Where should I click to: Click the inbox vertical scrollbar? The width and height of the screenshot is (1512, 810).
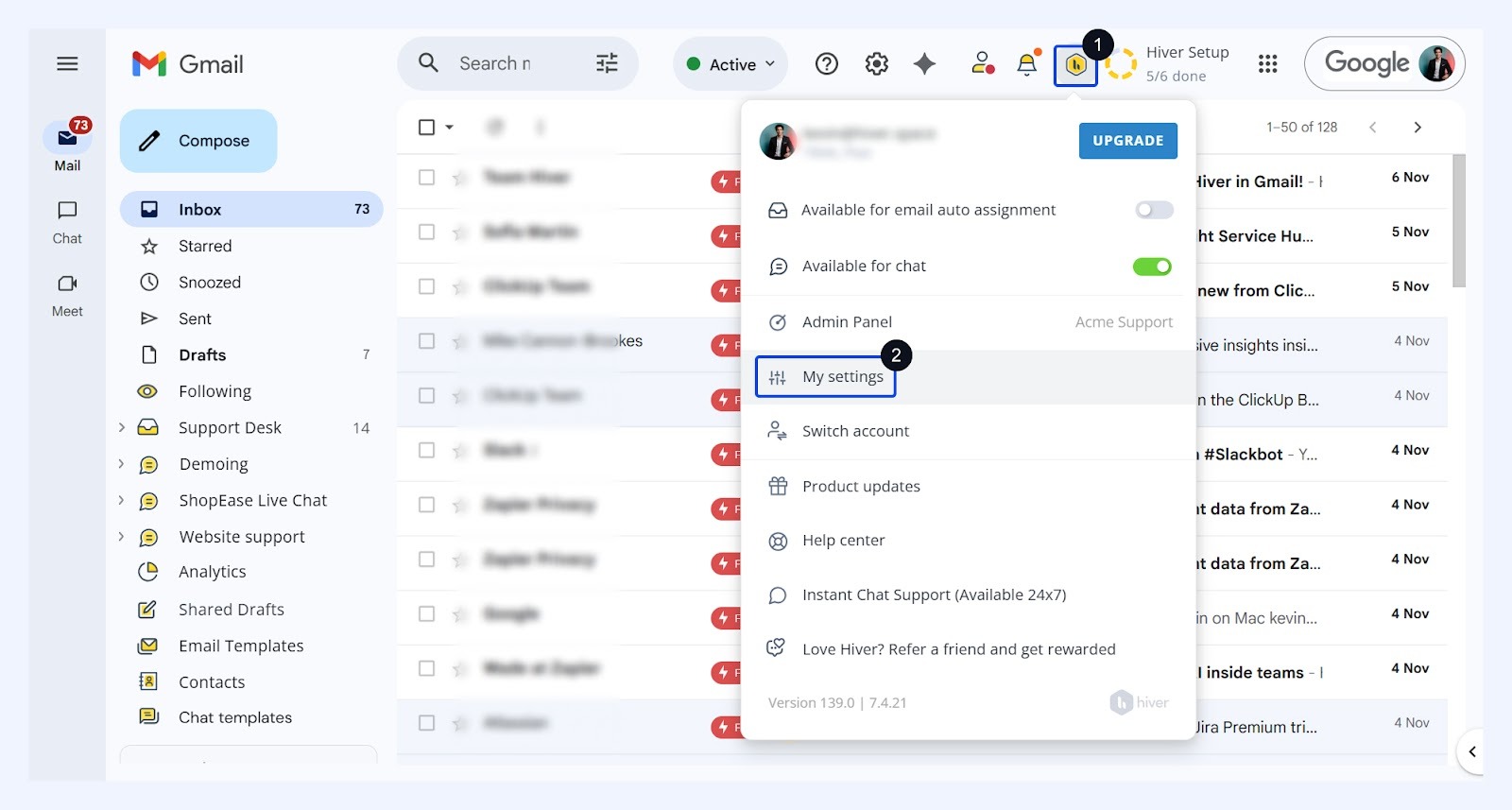(1459, 221)
